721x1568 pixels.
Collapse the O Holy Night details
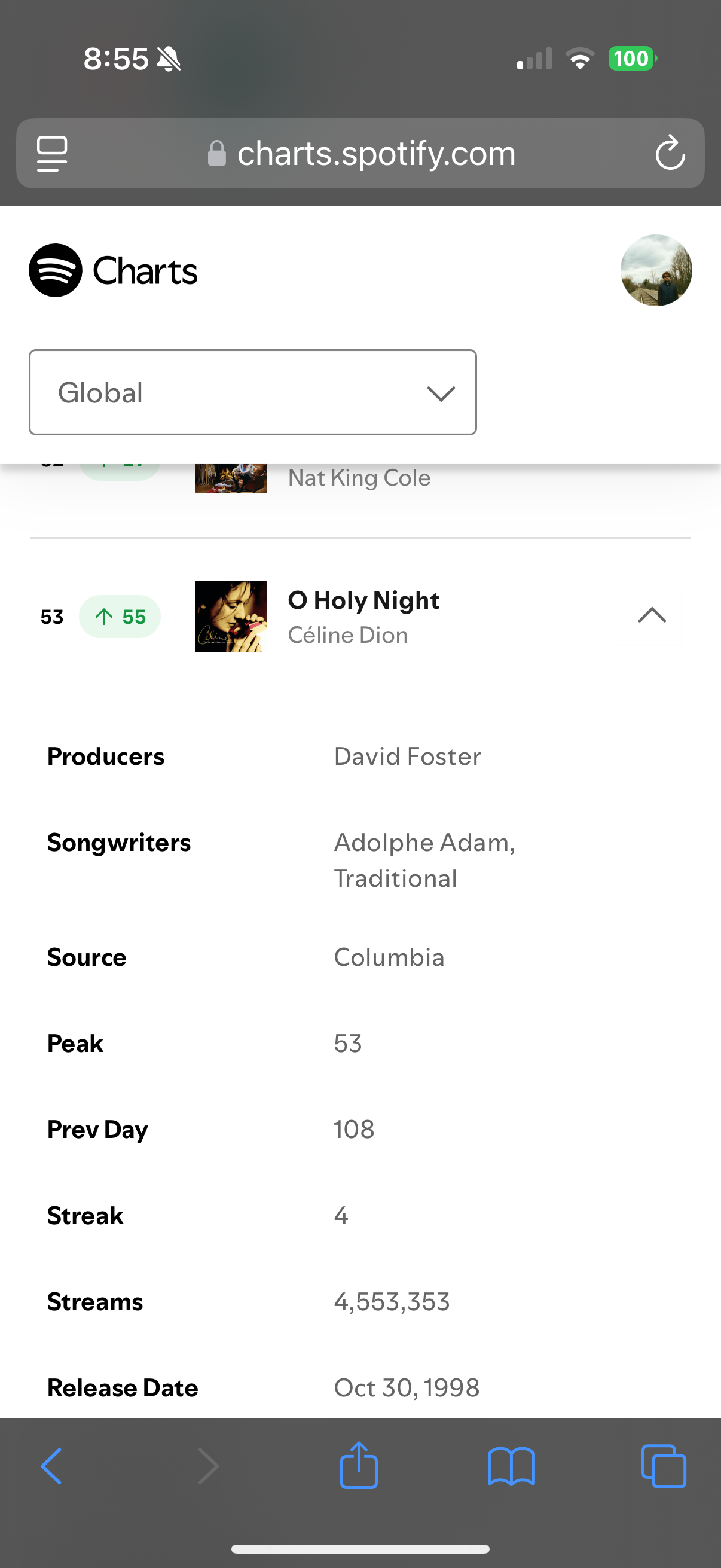[x=652, y=616]
